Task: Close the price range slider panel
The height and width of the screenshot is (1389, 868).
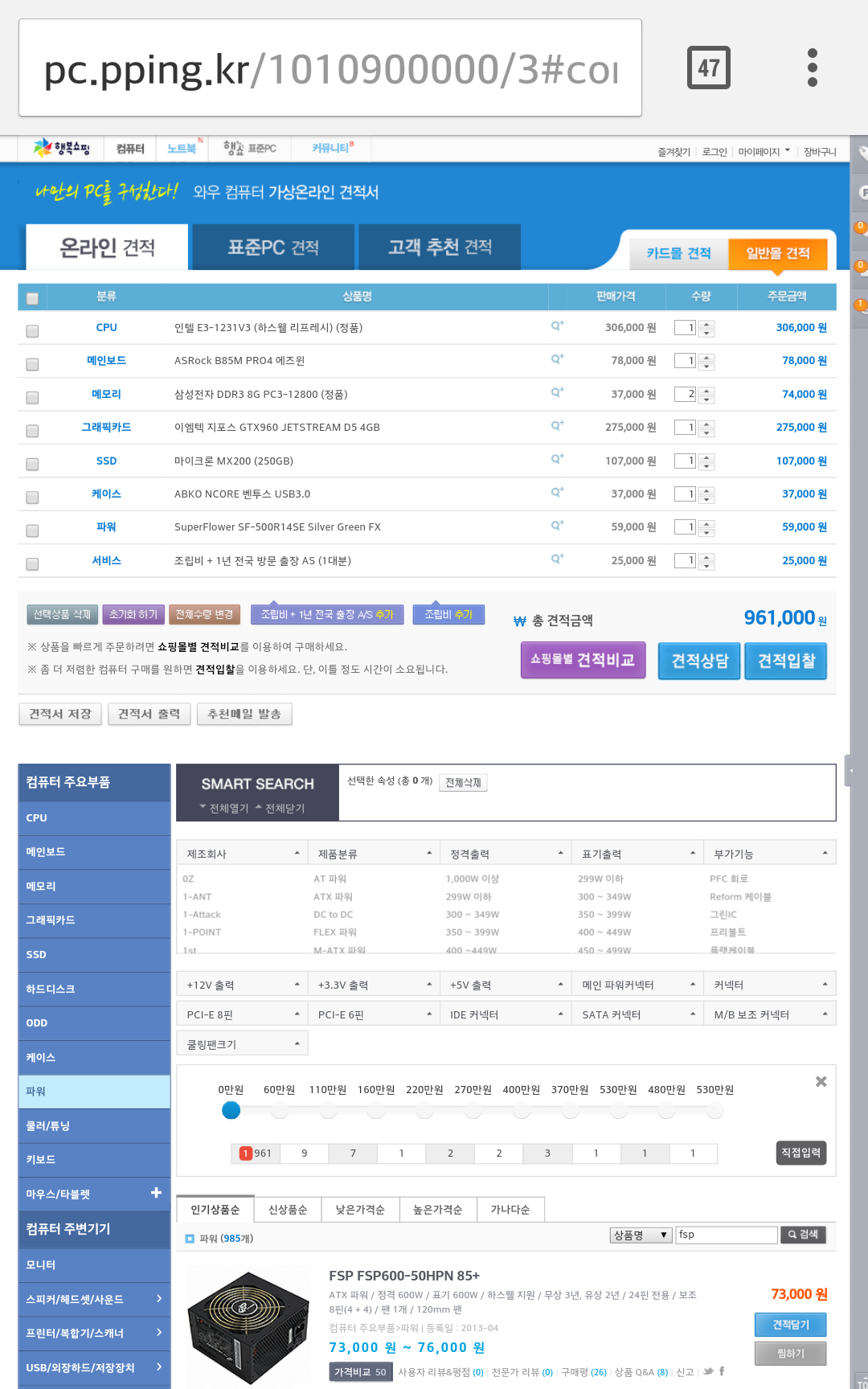Action: click(x=821, y=1082)
